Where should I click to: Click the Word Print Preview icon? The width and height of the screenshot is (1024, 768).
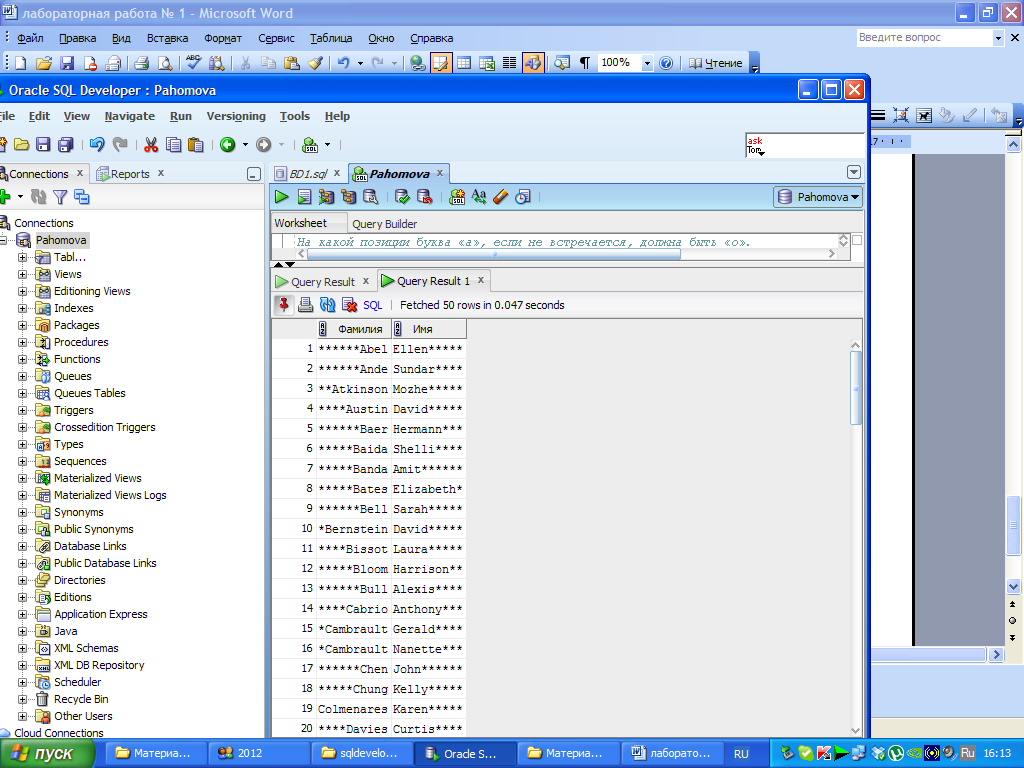[x=165, y=63]
